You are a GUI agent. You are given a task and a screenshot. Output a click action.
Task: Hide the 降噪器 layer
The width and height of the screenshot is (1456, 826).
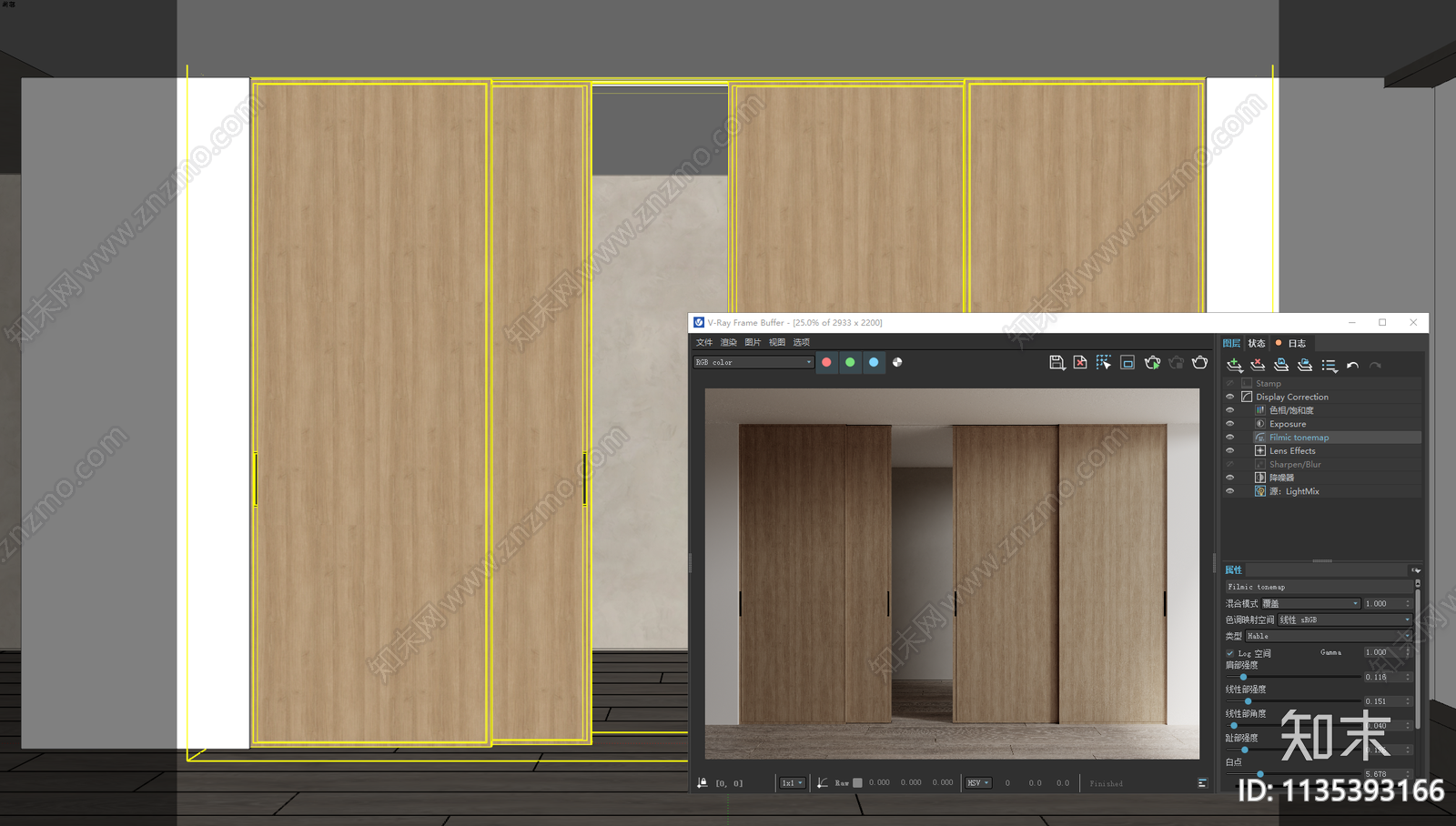pyautogui.click(x=1230, y=478)
